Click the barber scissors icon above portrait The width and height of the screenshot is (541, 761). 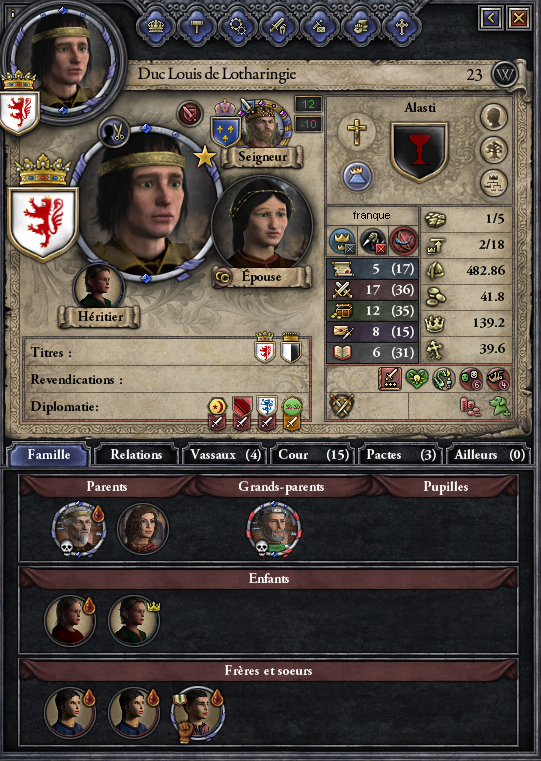pyautogui.click(x=114, y=132)
